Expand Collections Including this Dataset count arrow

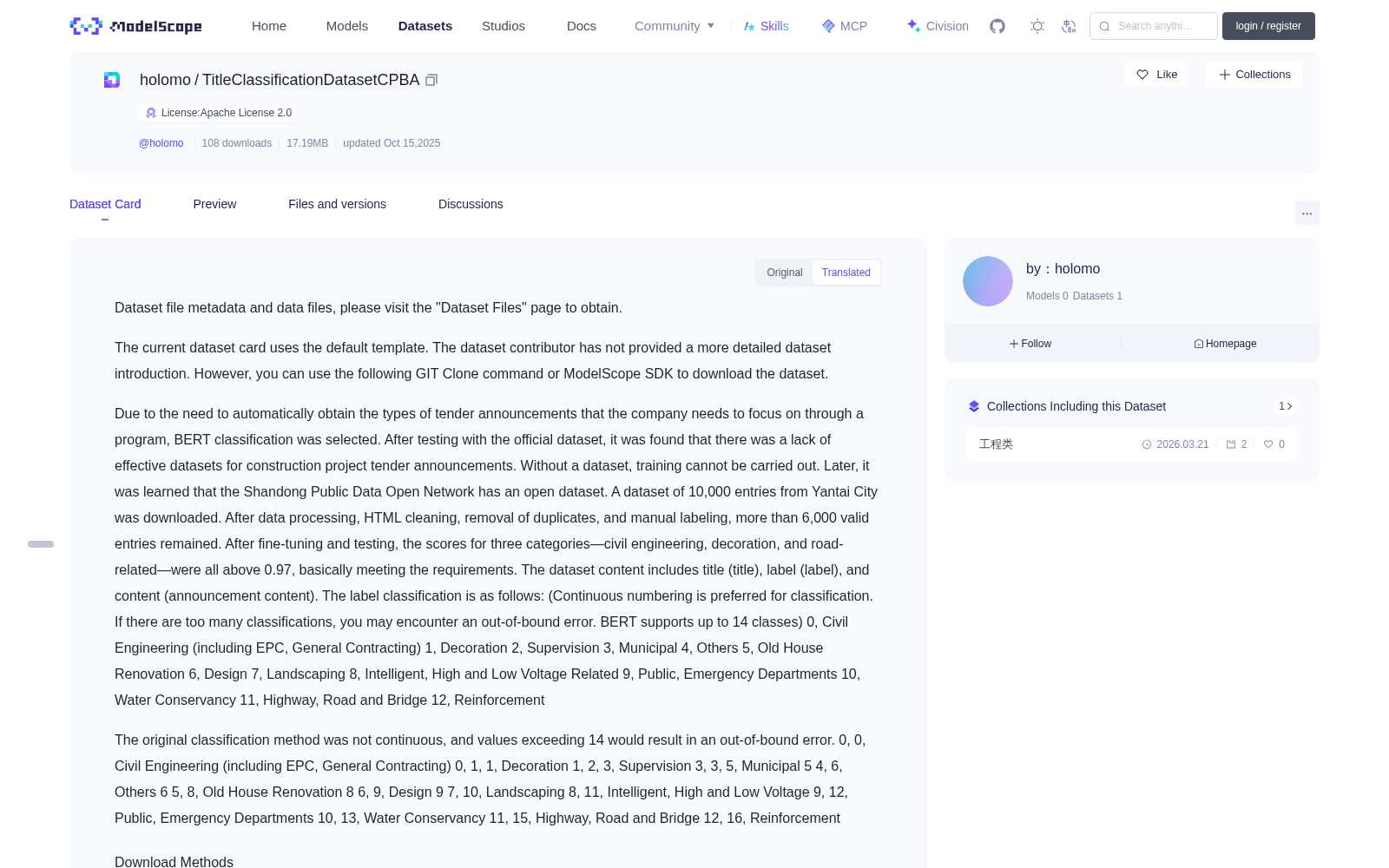[1286, 406]
